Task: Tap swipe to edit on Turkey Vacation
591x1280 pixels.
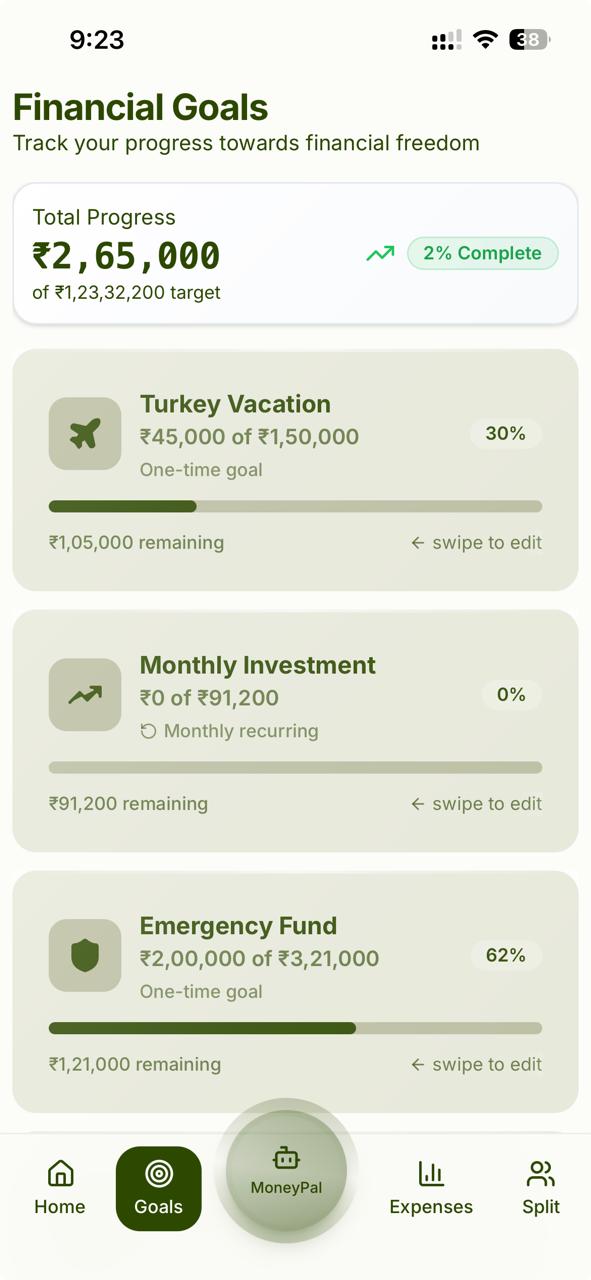Action: point(476,542)
